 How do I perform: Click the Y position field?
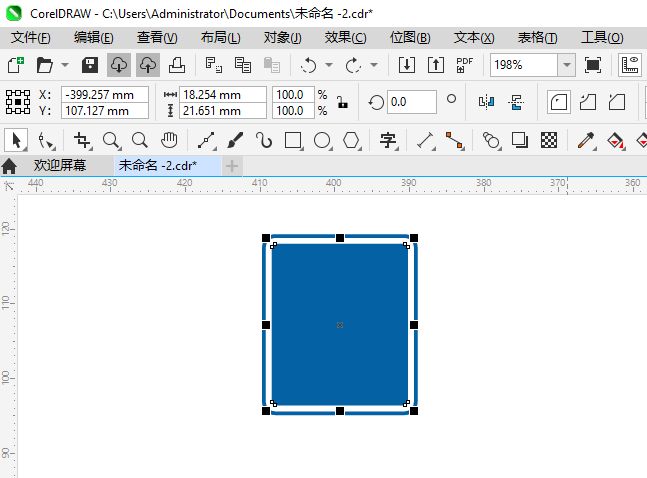click(105, 111)
